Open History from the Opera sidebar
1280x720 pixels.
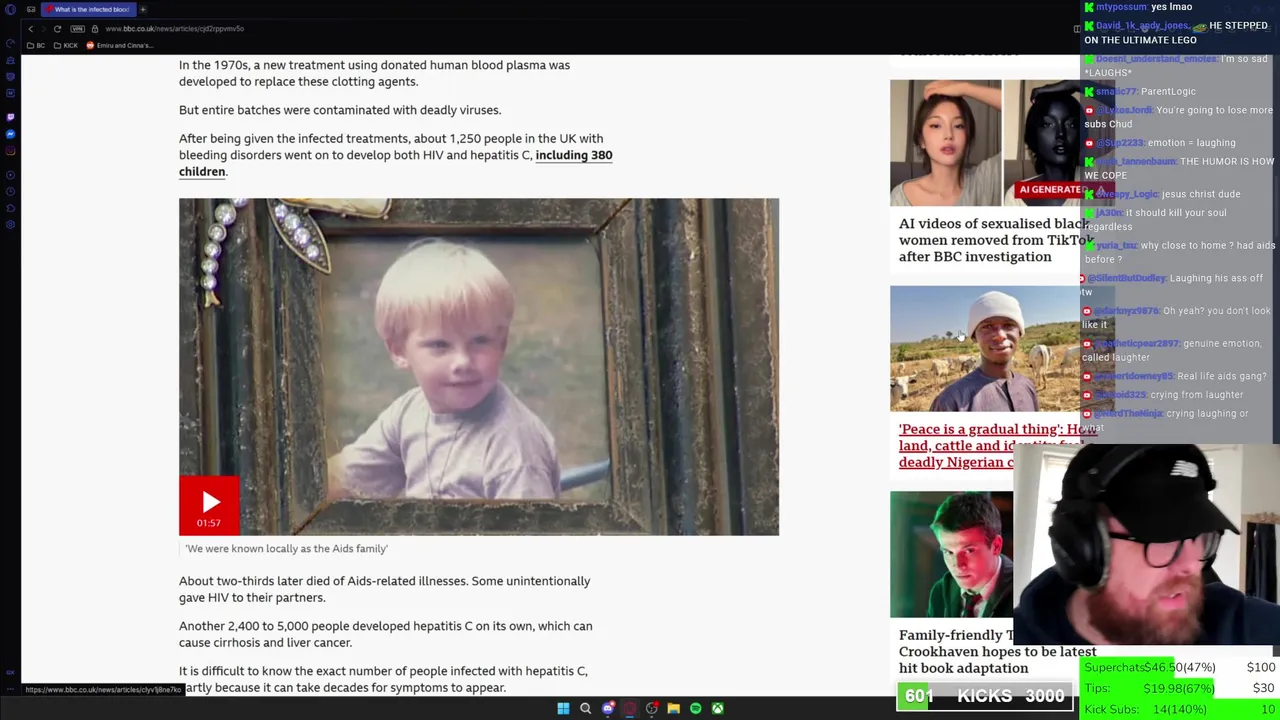[10, 192]
